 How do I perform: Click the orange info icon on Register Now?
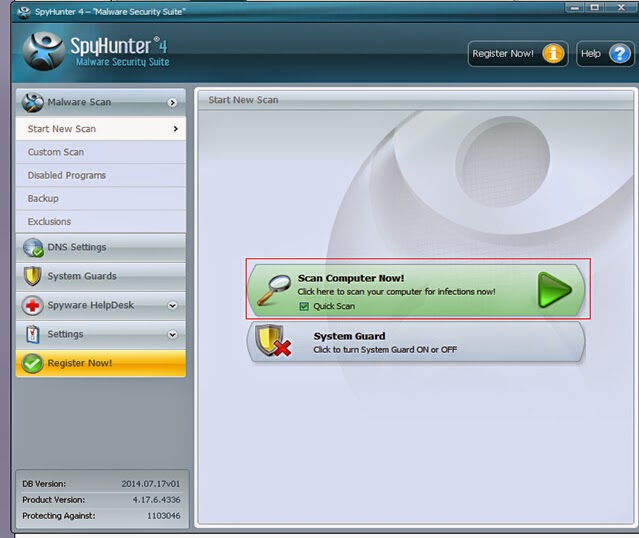click(553, 53)
